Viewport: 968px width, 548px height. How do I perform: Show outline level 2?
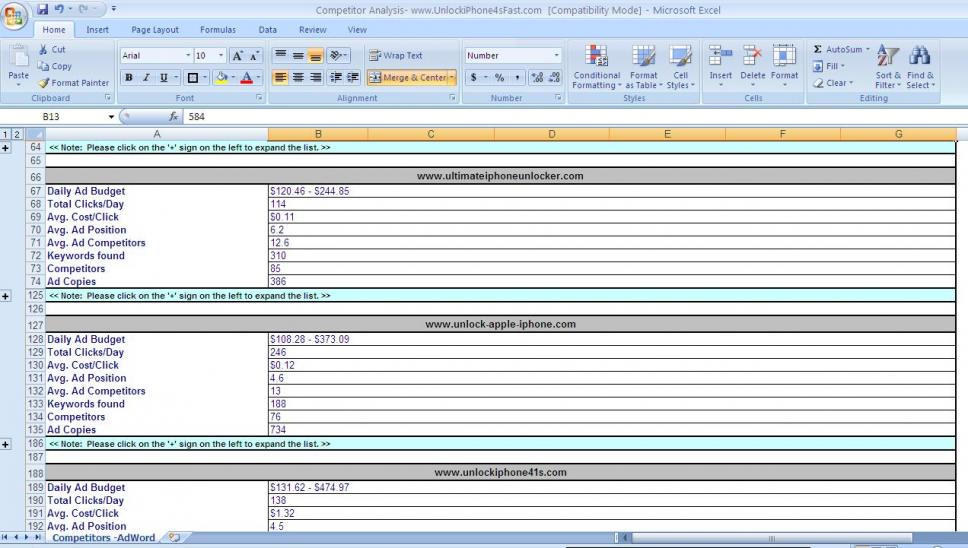tap(17, 134)
